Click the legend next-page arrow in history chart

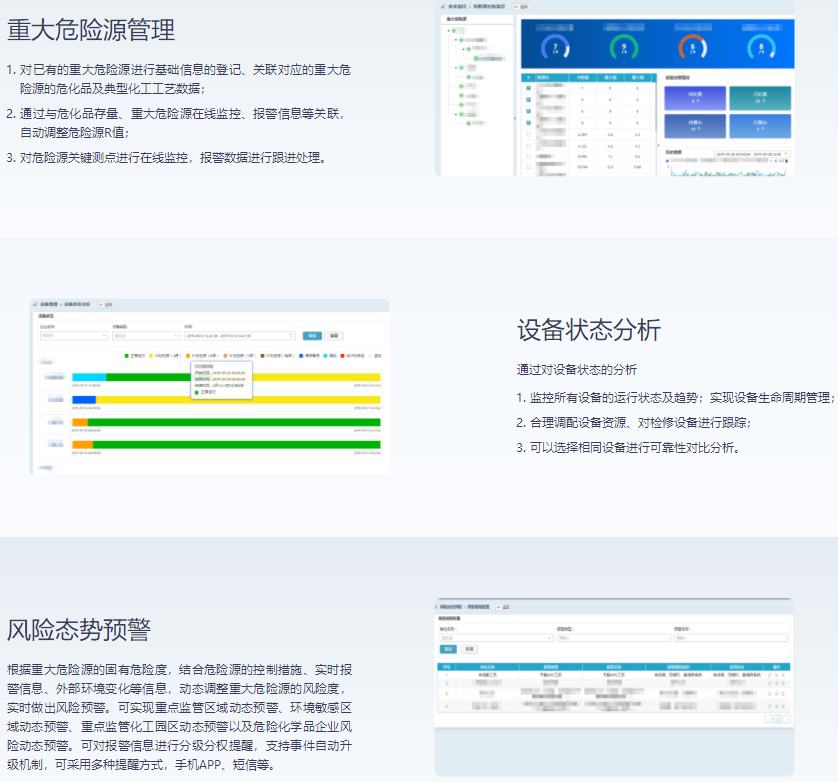pyautogui.click(x=787, y=161)
